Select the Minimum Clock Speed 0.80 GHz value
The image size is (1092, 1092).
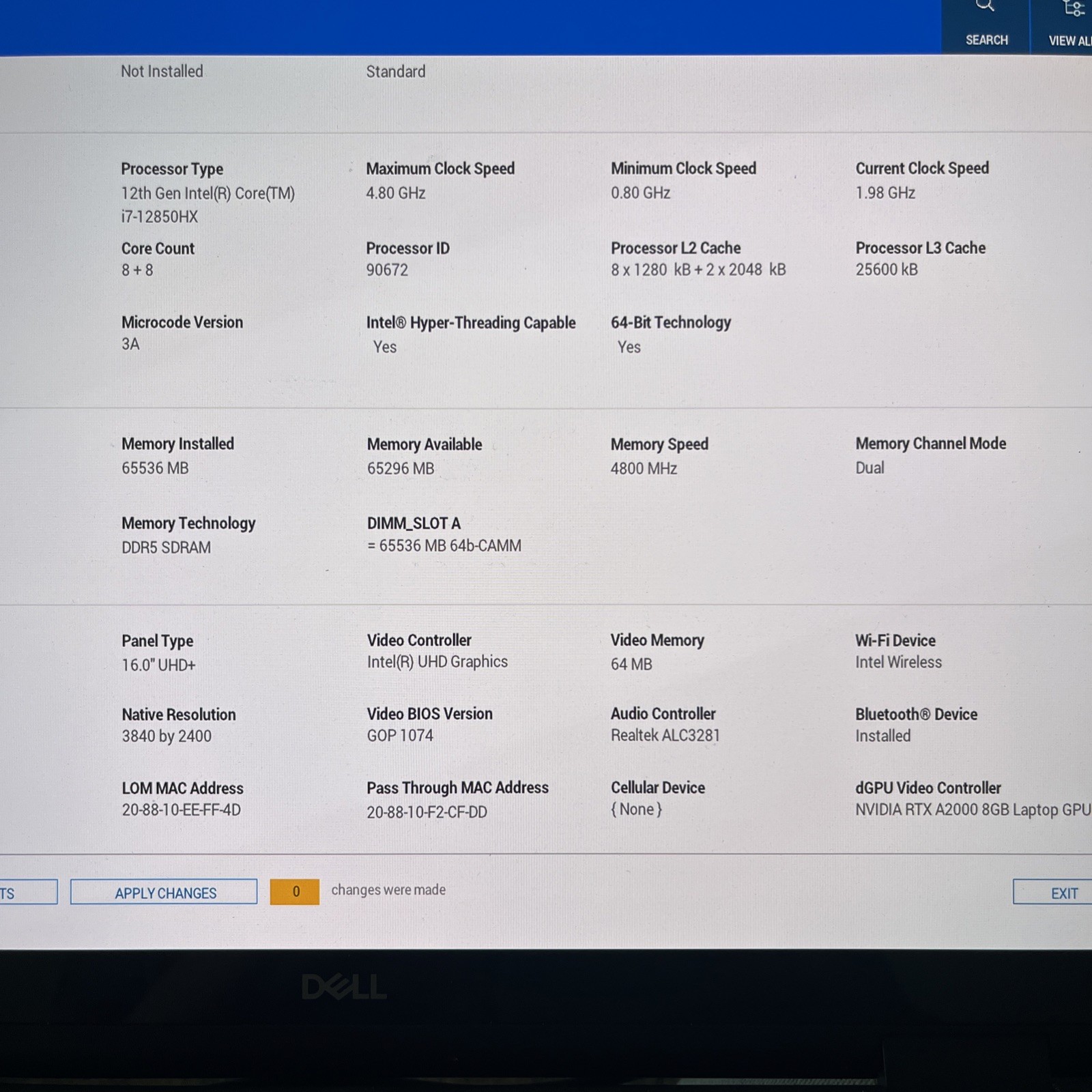640,193
